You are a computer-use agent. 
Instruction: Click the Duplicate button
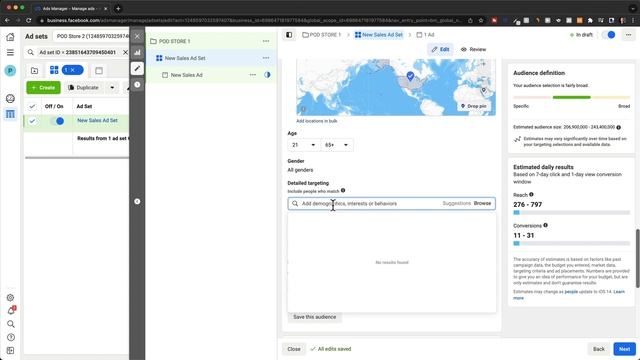point(84,87)
